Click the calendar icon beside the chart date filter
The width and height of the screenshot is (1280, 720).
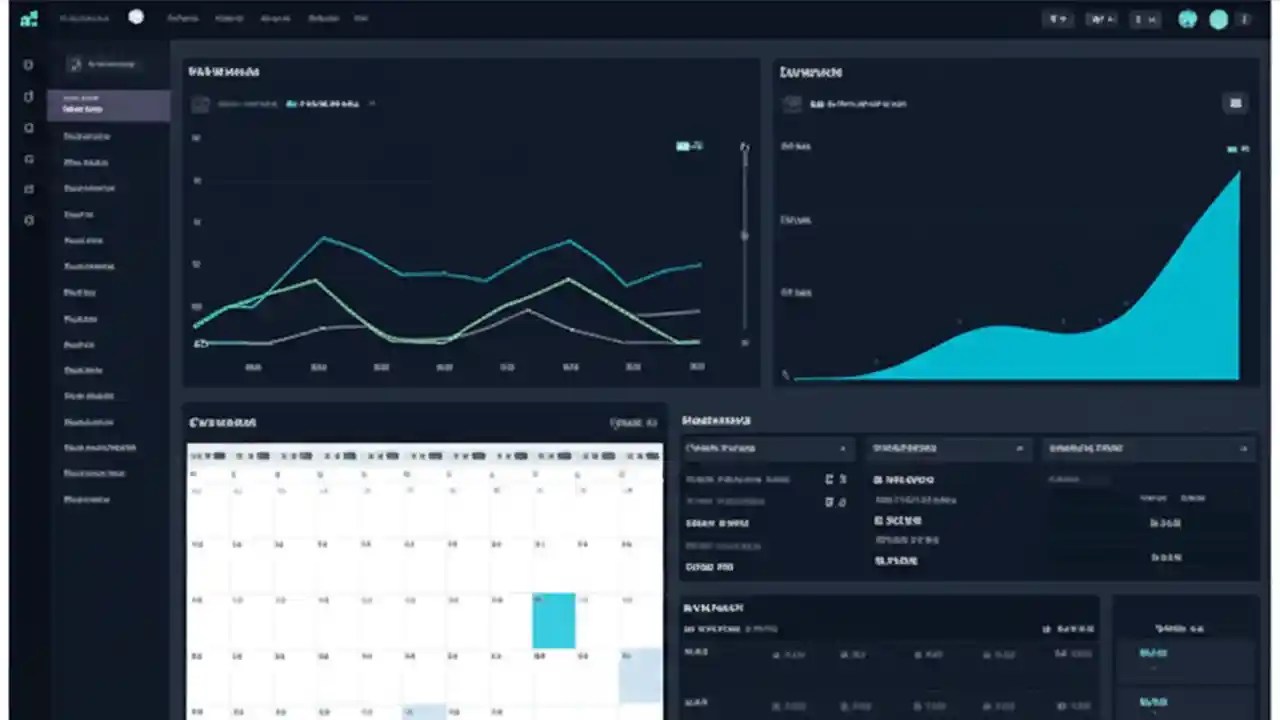(200, 103)
